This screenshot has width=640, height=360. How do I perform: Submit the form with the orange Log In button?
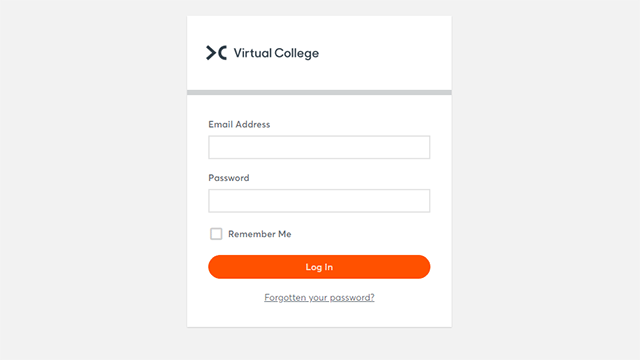click(319, 267)
